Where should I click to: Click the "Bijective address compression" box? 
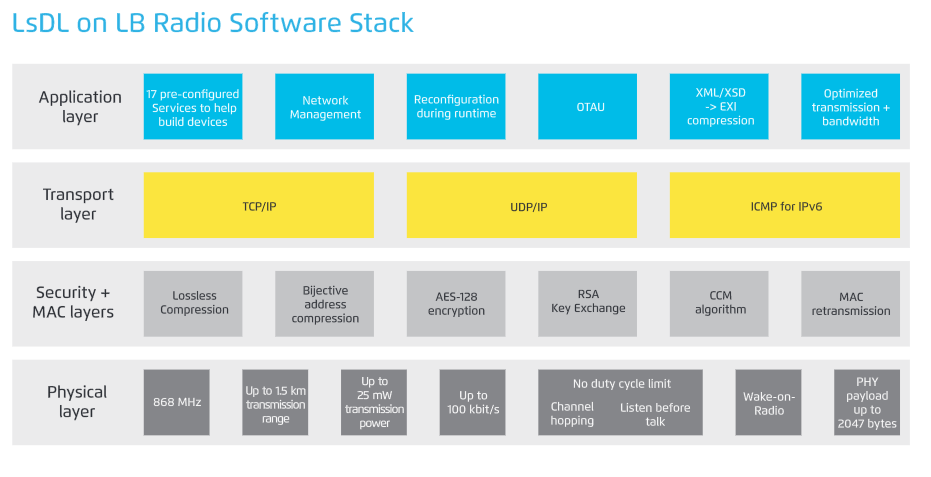pos(324,304)
